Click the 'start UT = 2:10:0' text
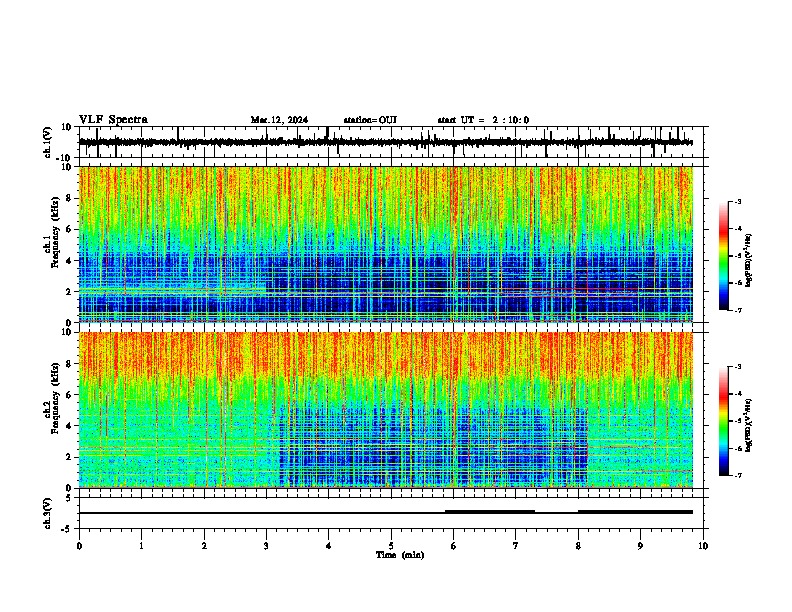 [x=483, y=120]
